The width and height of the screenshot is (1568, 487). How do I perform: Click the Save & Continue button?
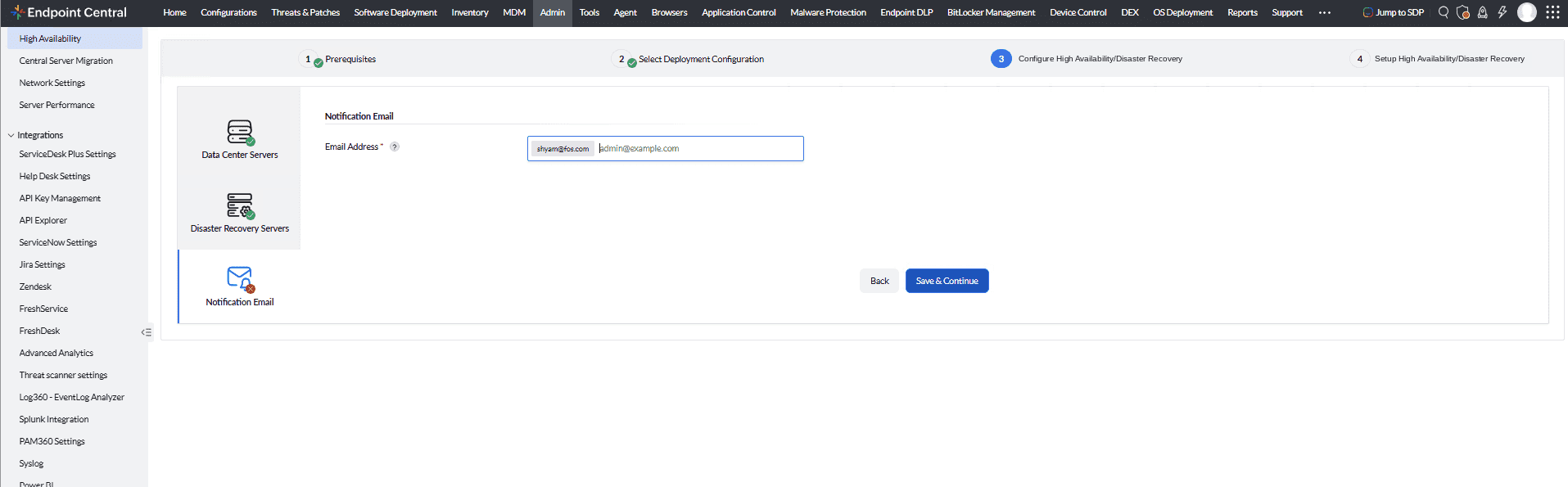click(947, 281)
